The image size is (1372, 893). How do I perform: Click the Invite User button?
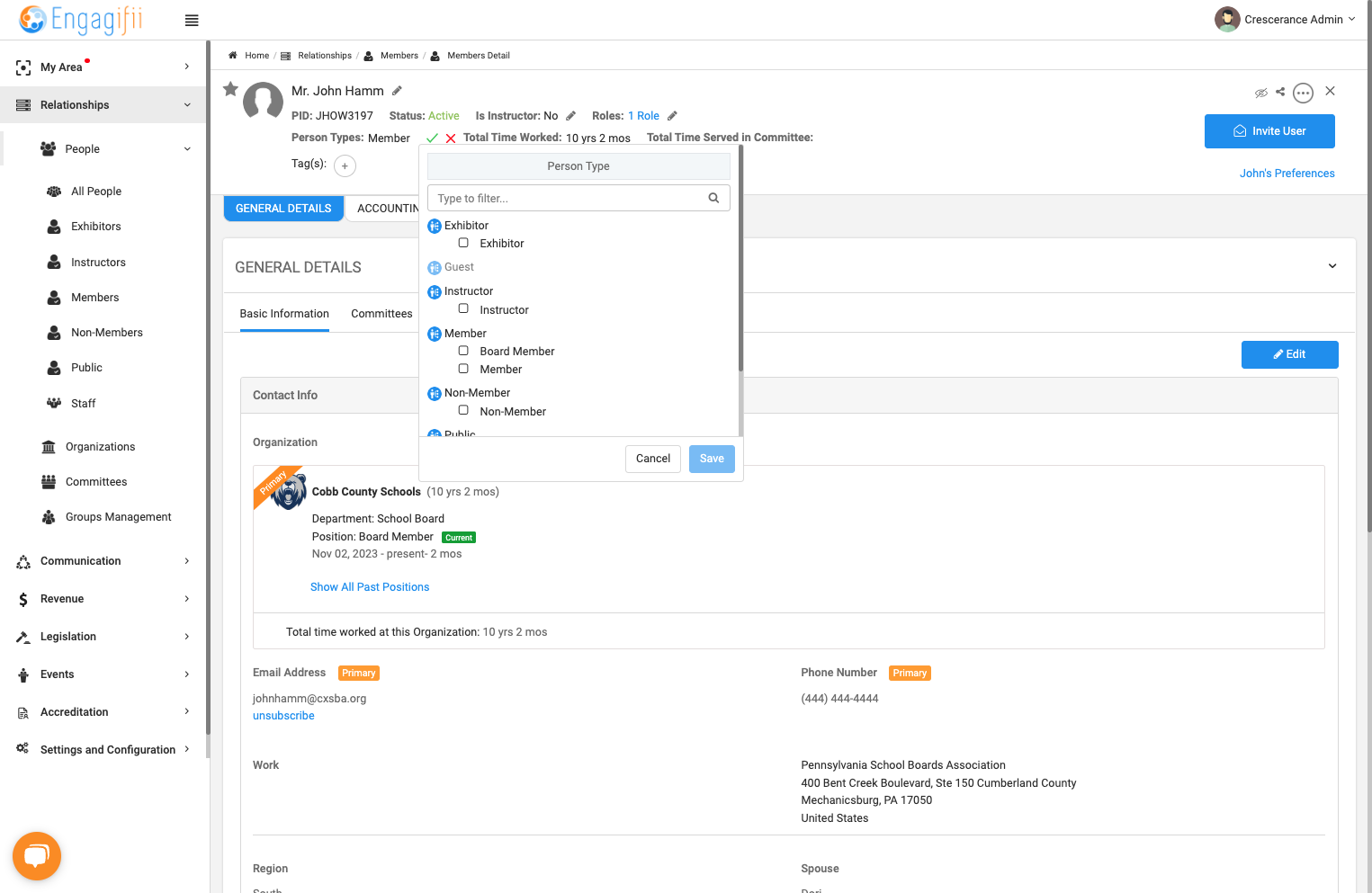pos(1269,131)
